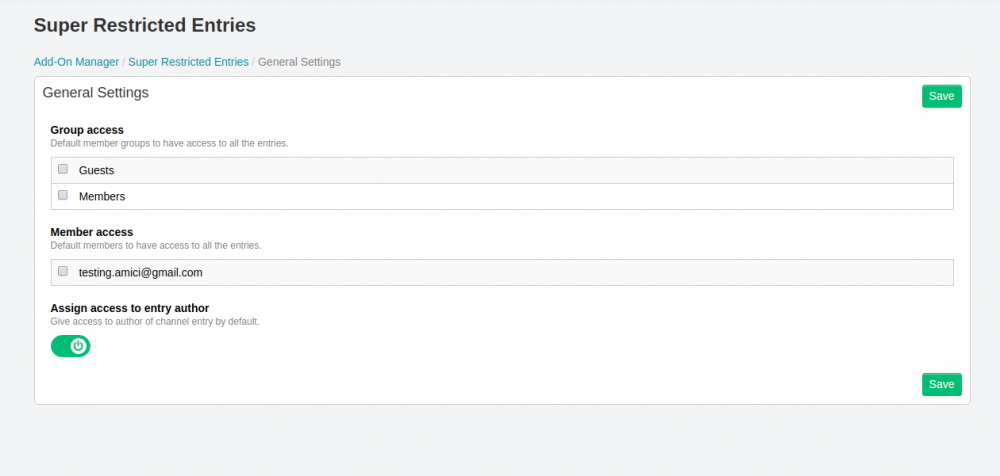
Task: Click the Member access heading
Action: point(92,232)
